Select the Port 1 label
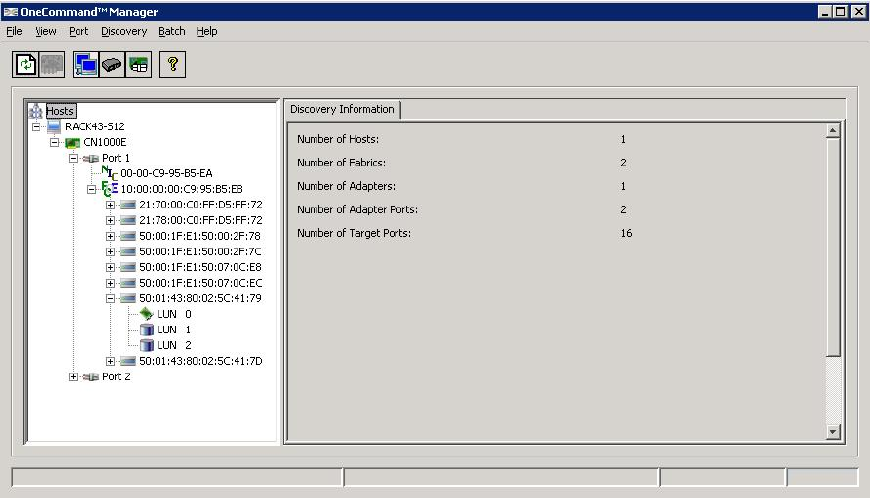 pos(116,158)
